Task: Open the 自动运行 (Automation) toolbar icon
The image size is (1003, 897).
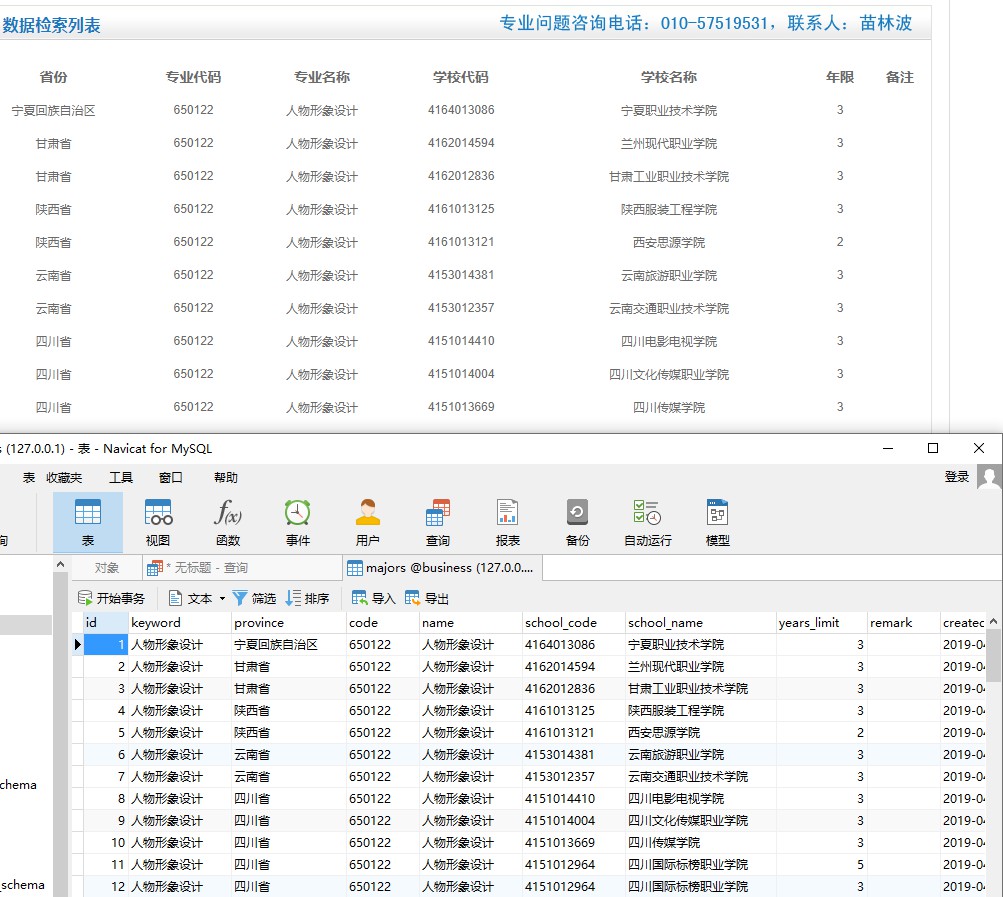Action: point(647,522)
